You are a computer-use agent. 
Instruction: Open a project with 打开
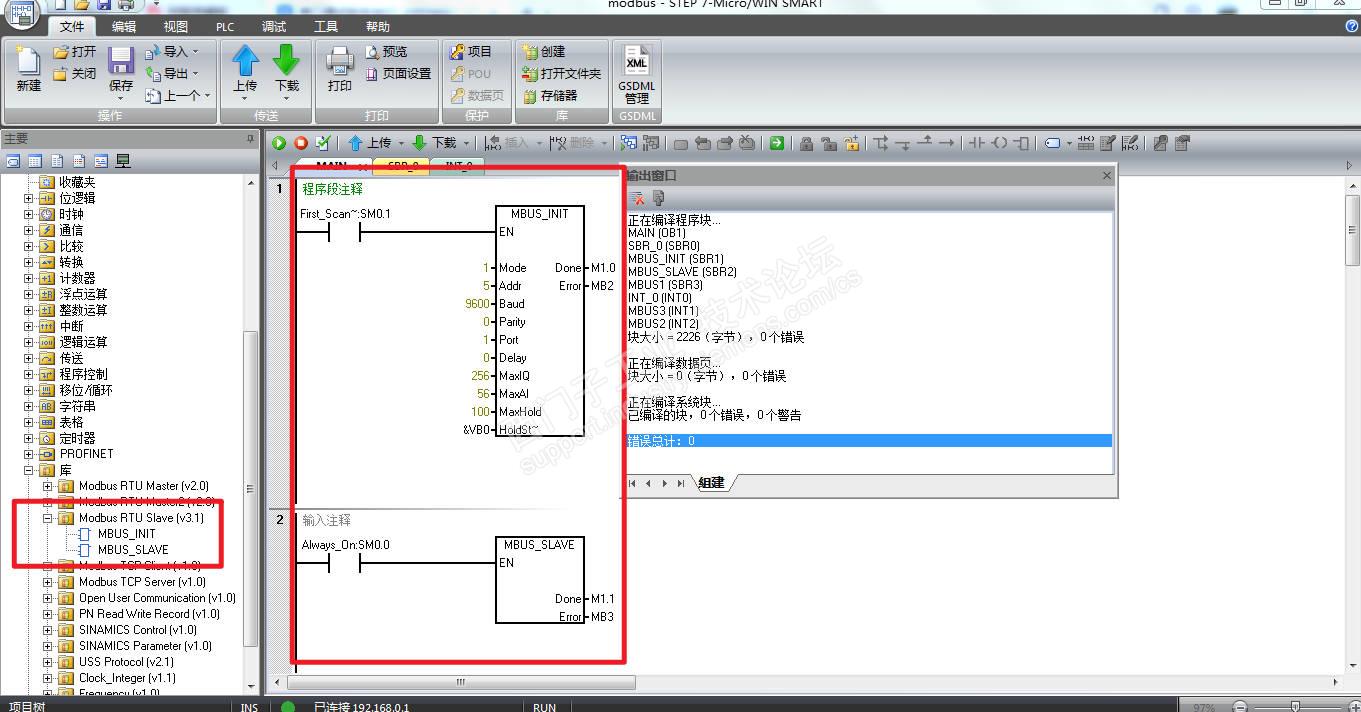click(75, 52)
